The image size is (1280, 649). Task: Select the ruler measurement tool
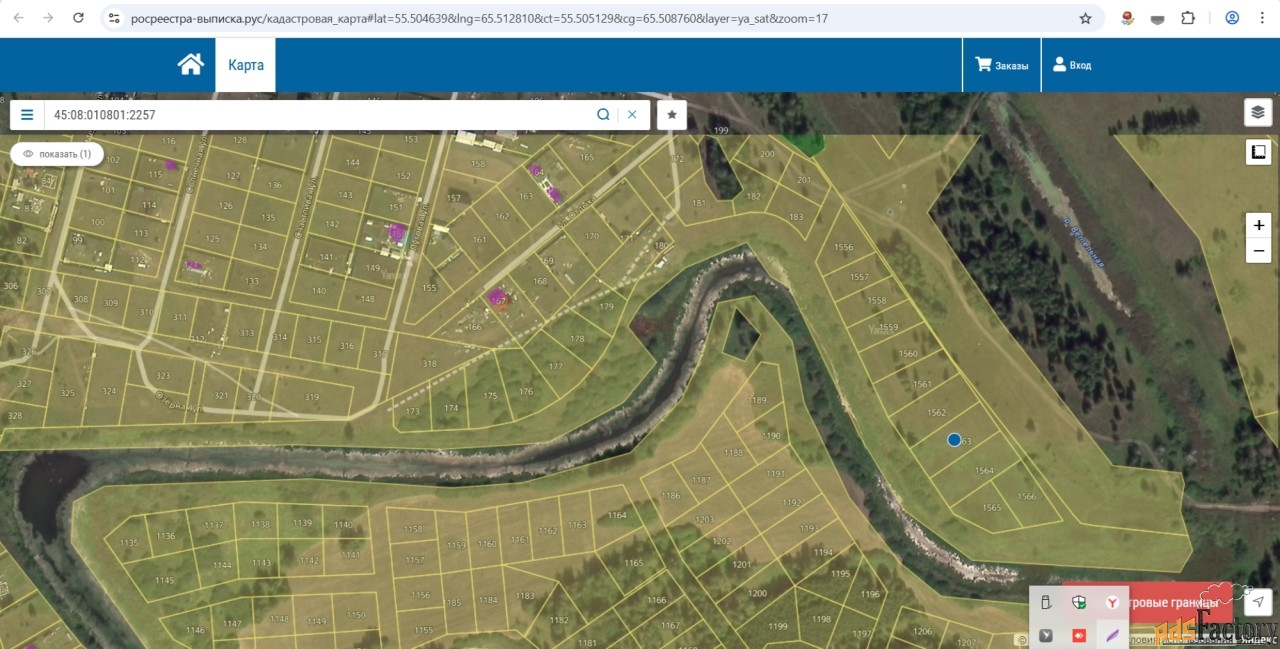[1258, 152]
